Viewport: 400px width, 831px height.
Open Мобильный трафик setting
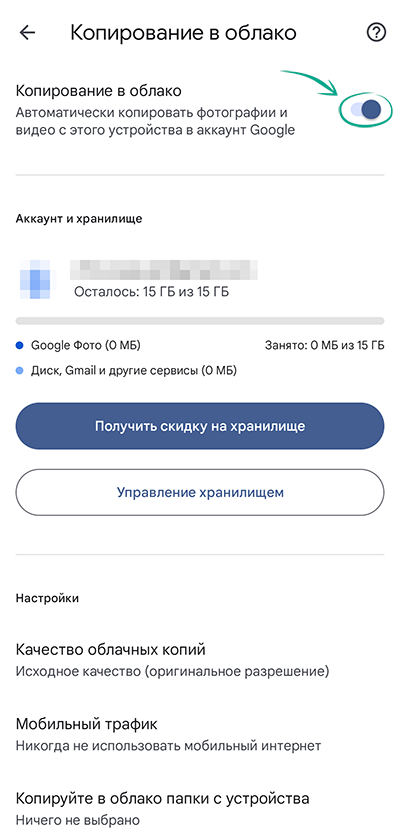(200, 734)
